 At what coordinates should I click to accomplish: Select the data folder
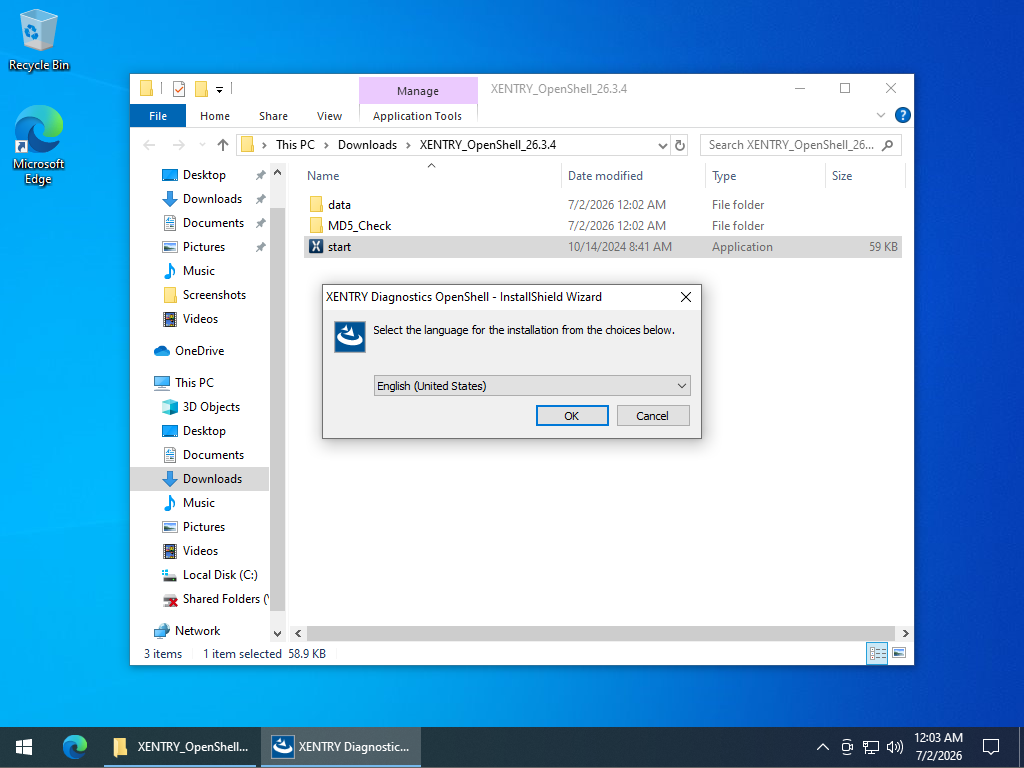[340, 204]
